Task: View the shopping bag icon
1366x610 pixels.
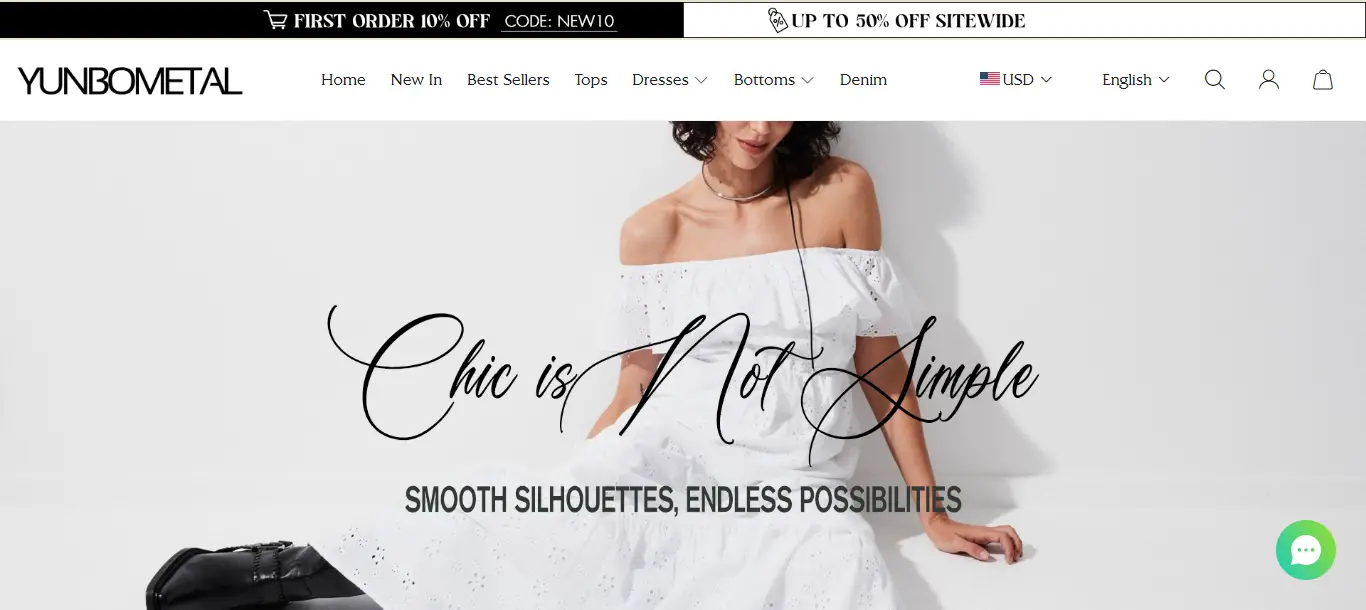Action: [1323, 80]
